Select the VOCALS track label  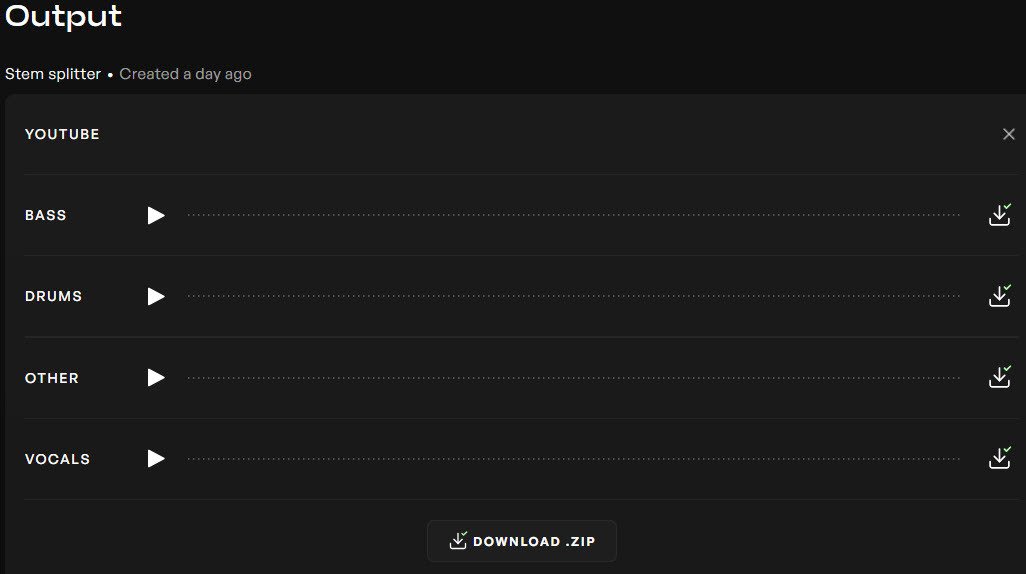point(57,459)
